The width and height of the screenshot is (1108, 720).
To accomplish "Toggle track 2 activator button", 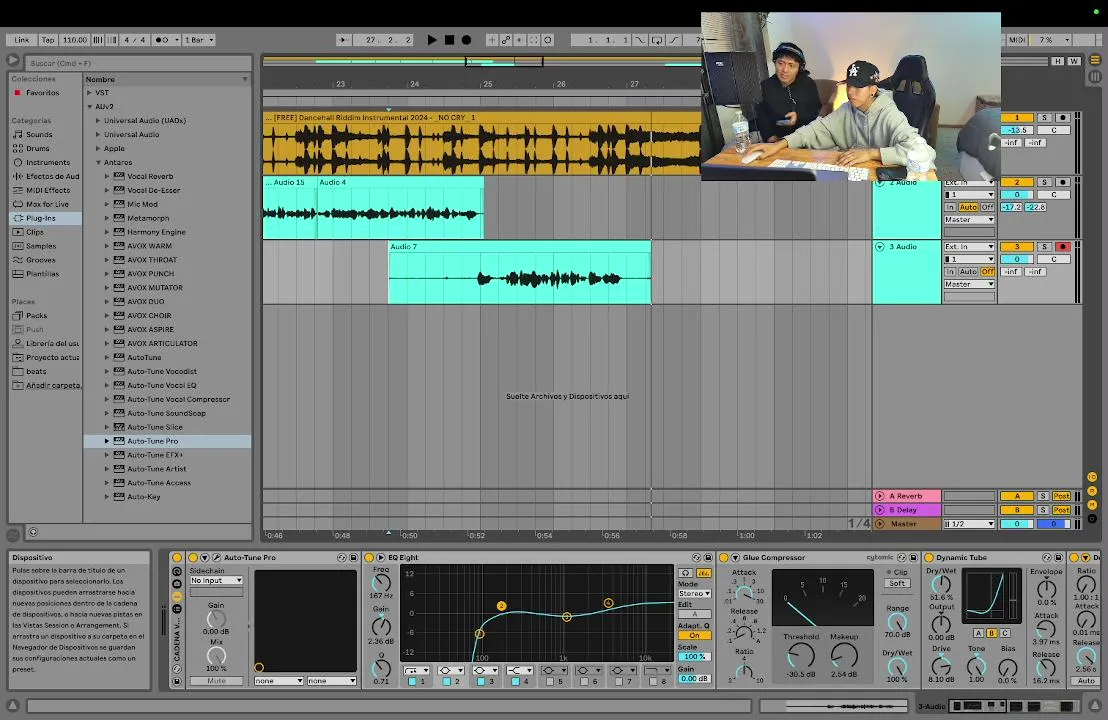I will [x=1017, y=182].
